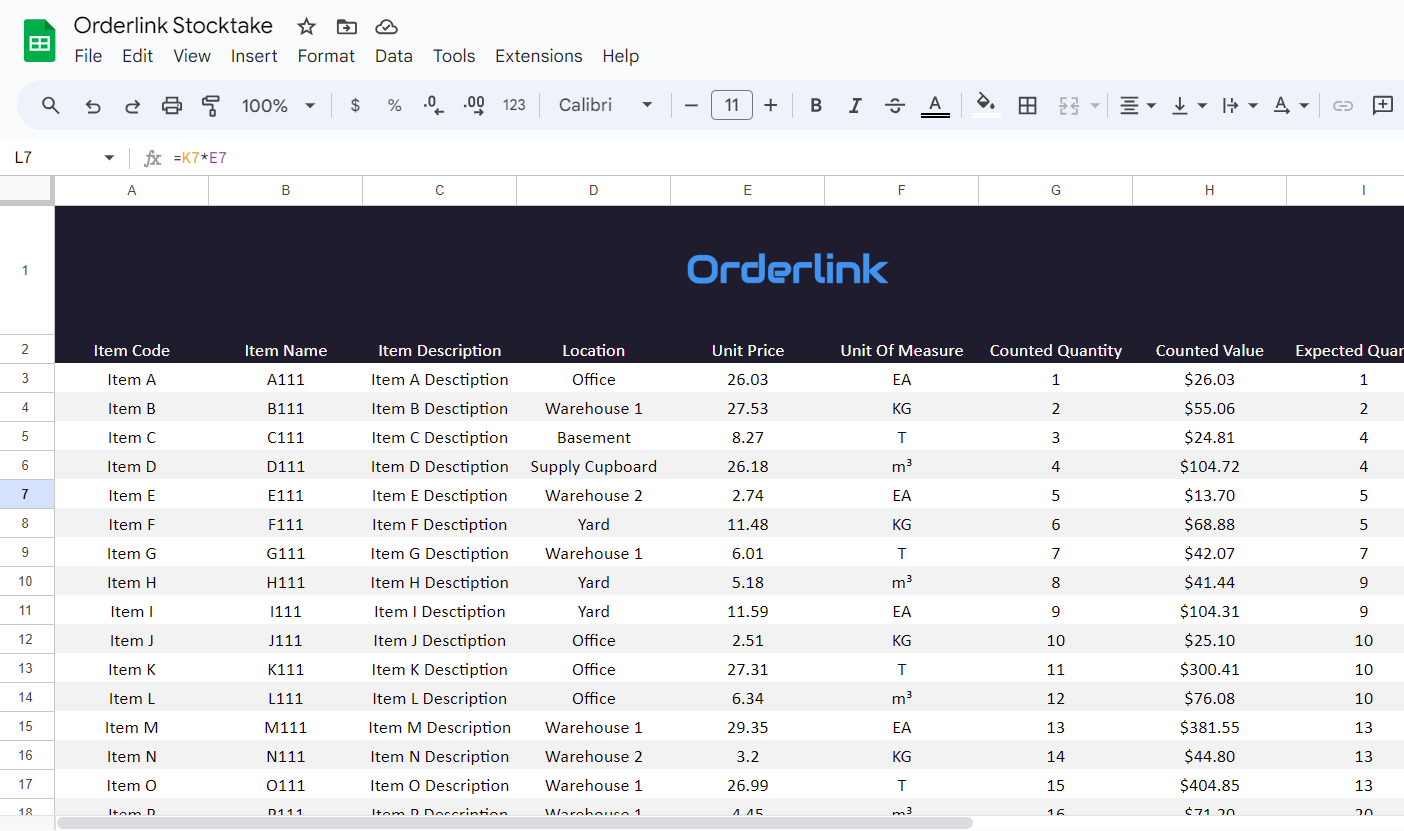Screen dimensions: 1404x831
Task: Check the cloud save status icon
Action: coord(386,27)
